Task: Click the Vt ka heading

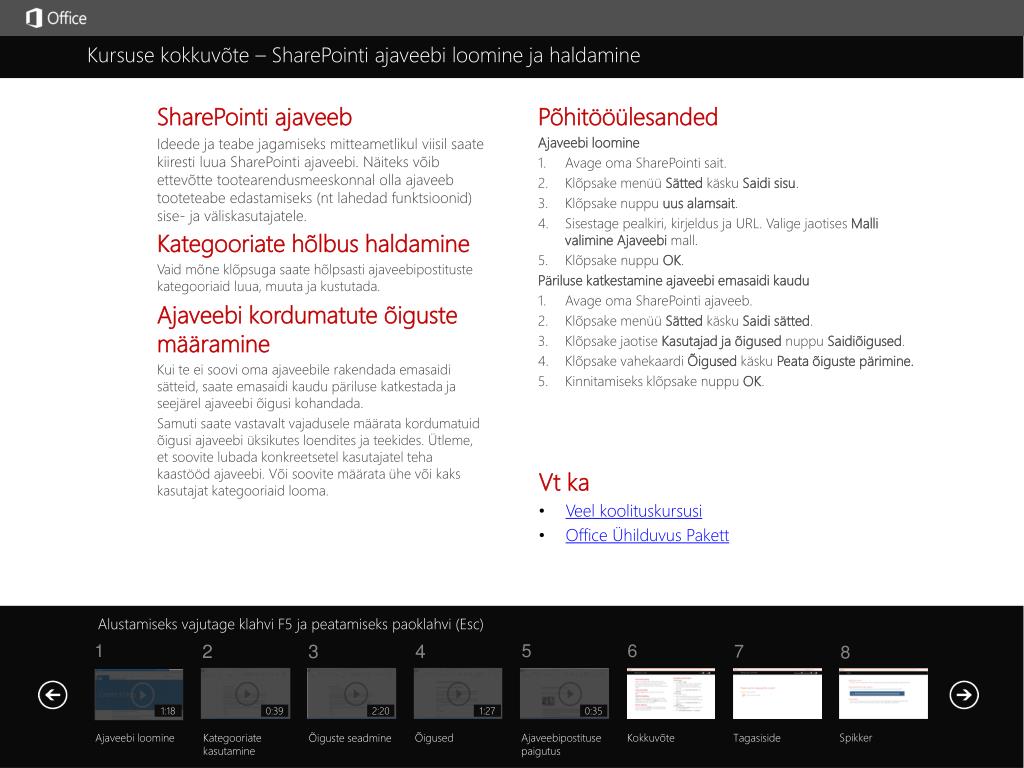Action: 564,483
